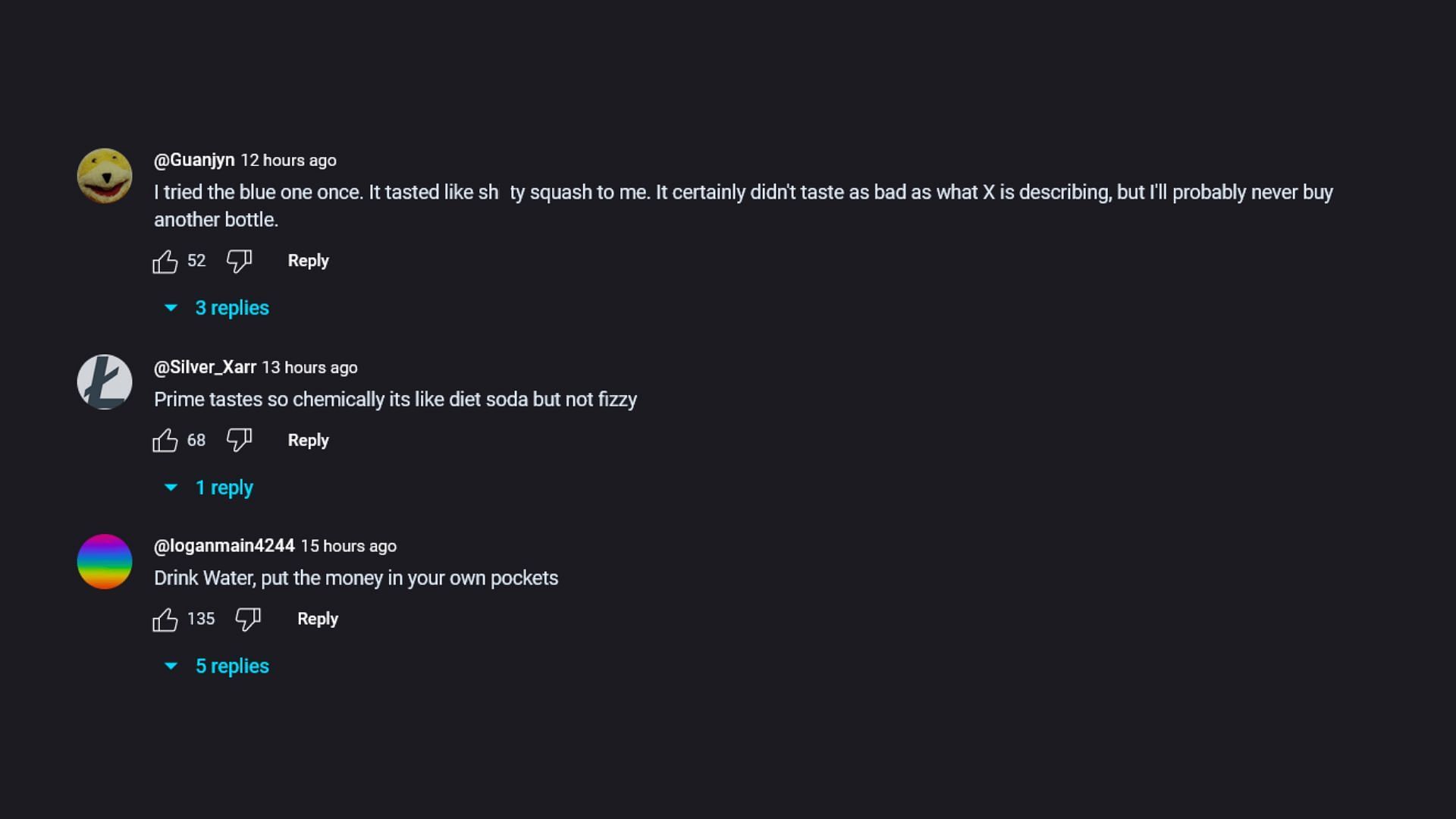
Task: Open the rainbow avatar of loganmain4244
Action: (105, 562)
